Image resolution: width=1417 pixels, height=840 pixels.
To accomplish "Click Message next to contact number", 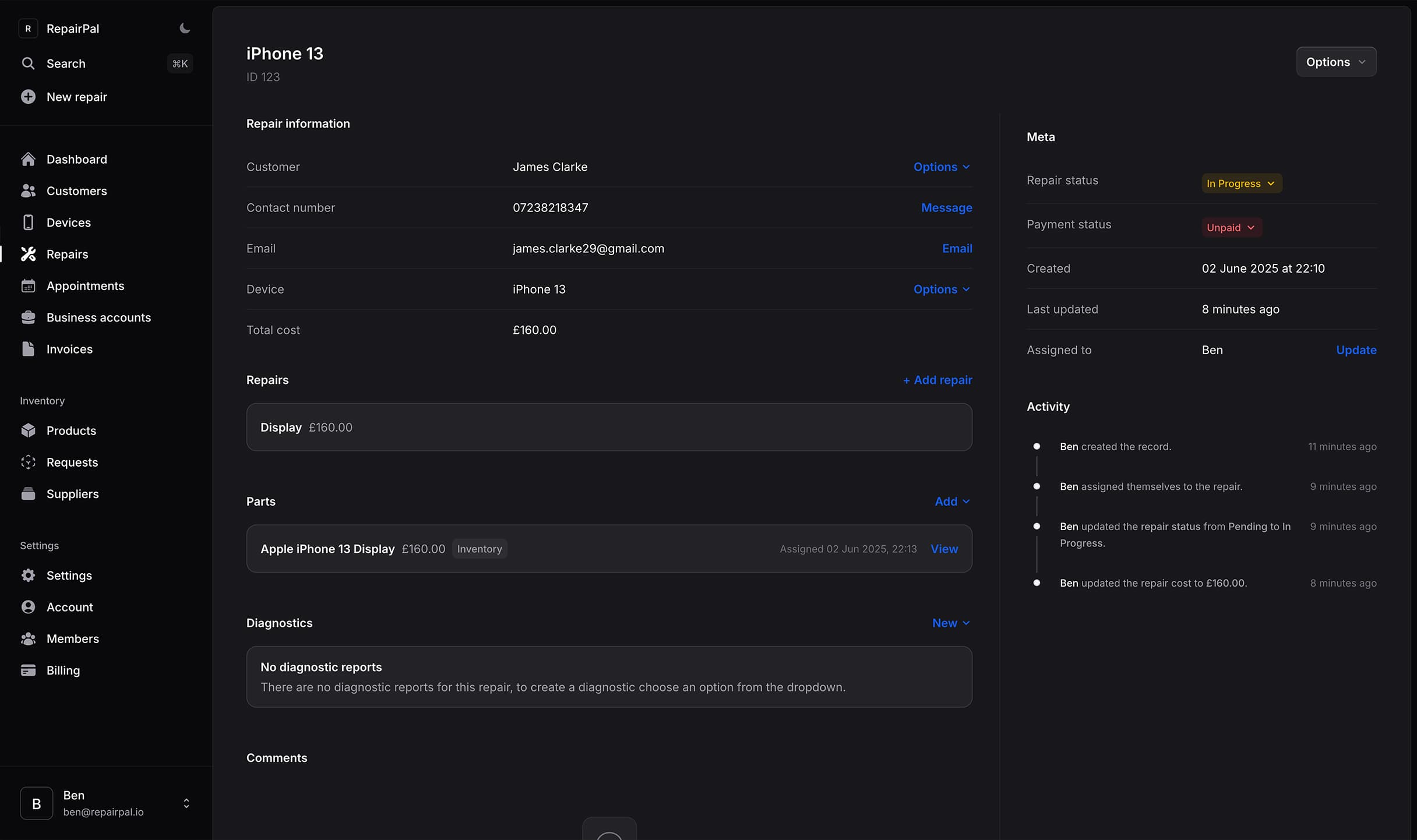I will coord(946,207).
